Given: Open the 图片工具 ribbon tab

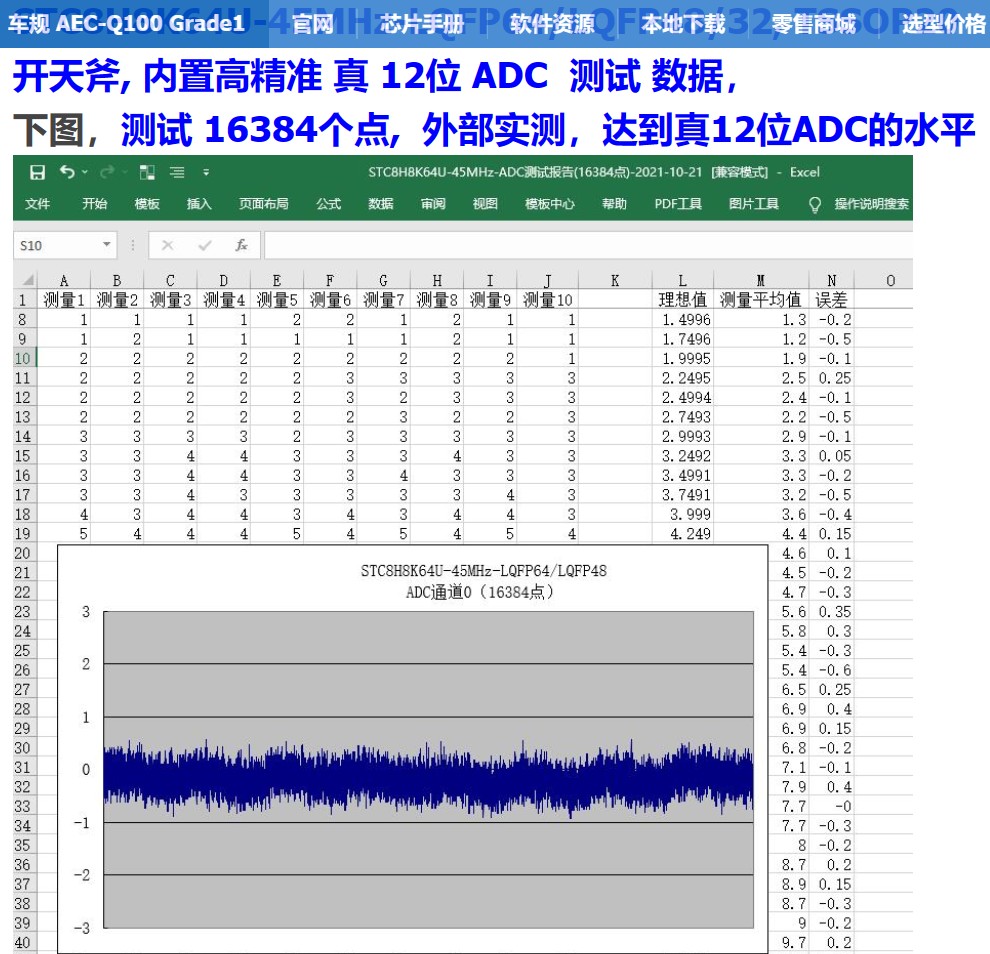Looking at the screenshot, I should tap(753, 204).
